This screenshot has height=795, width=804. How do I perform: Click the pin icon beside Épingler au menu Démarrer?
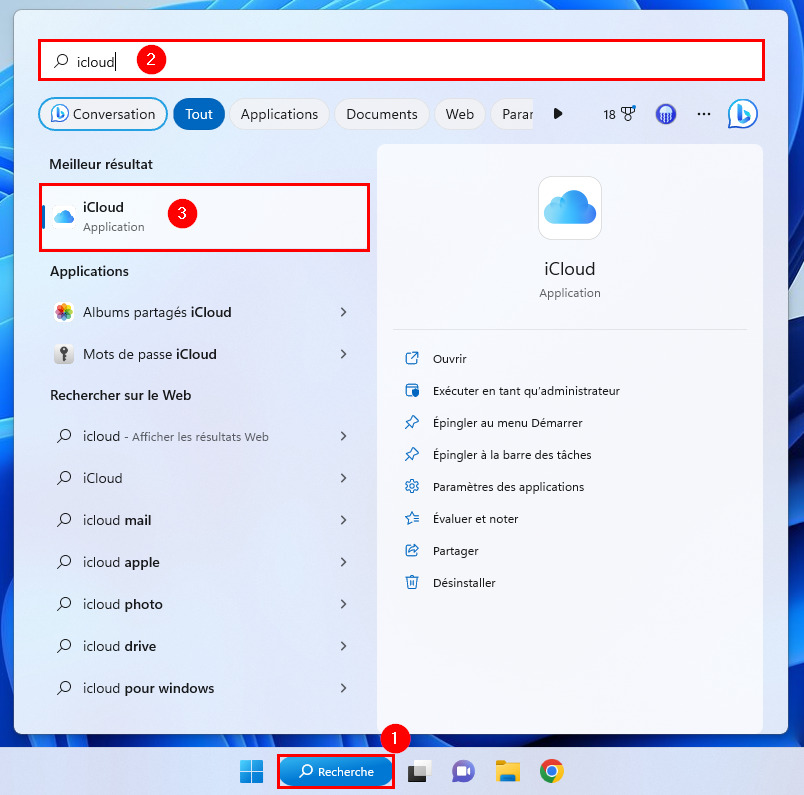(x=412, y=422)
